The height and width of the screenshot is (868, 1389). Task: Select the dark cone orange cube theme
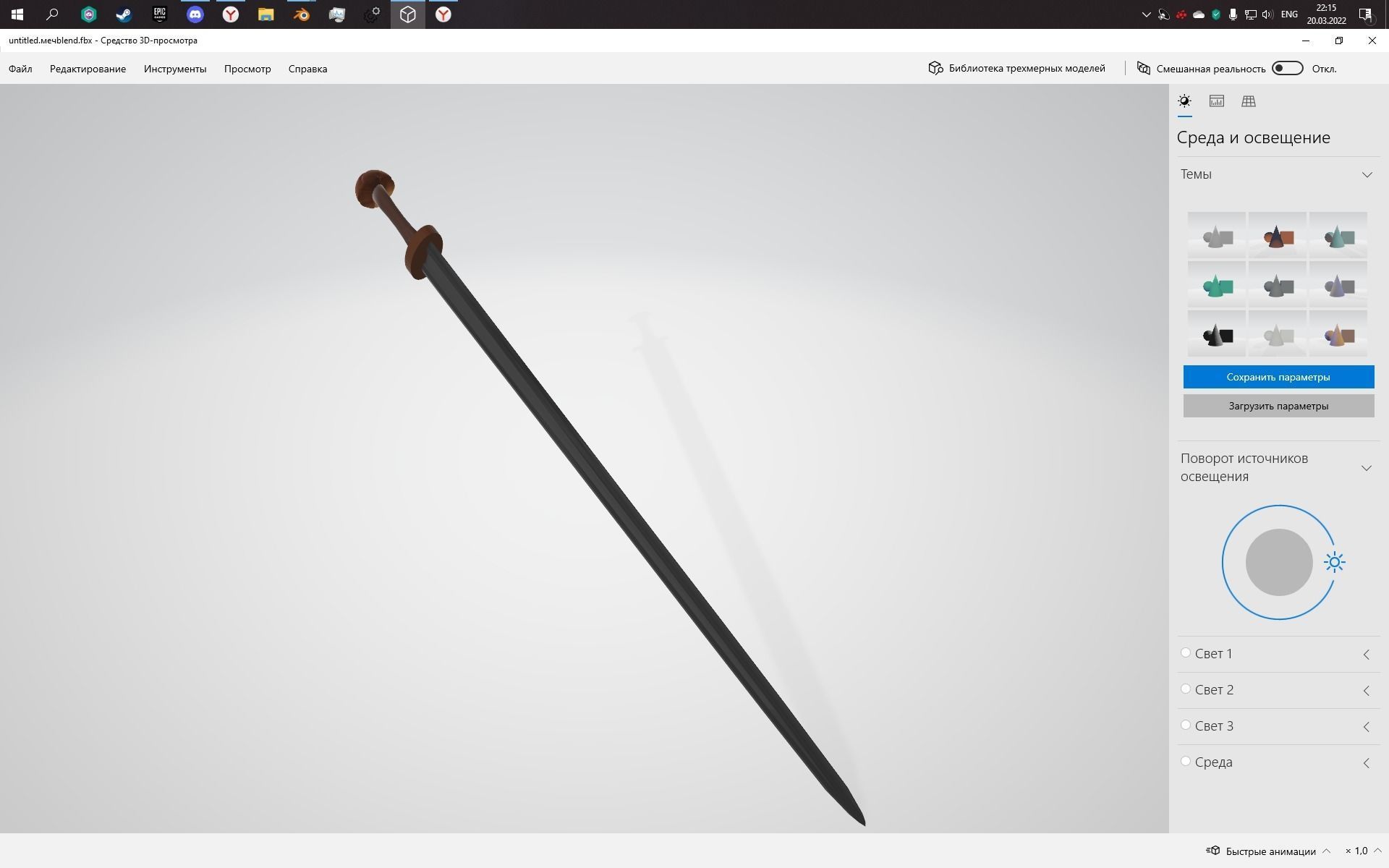pyautogui.click(x=1277, y=235)
